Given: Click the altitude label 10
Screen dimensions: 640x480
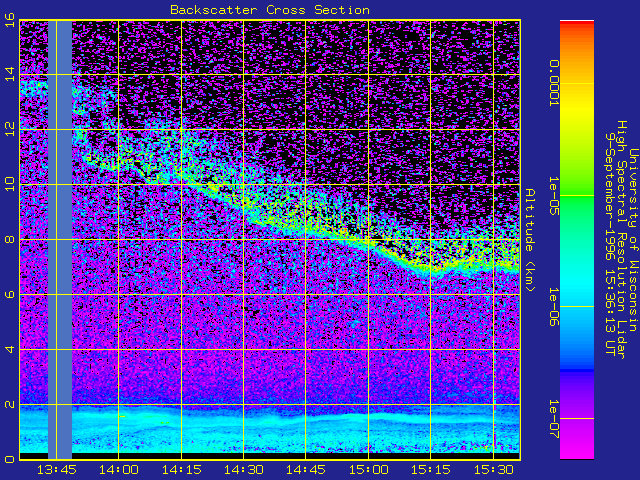Looking at the screenshot, I should pos(9,184).
